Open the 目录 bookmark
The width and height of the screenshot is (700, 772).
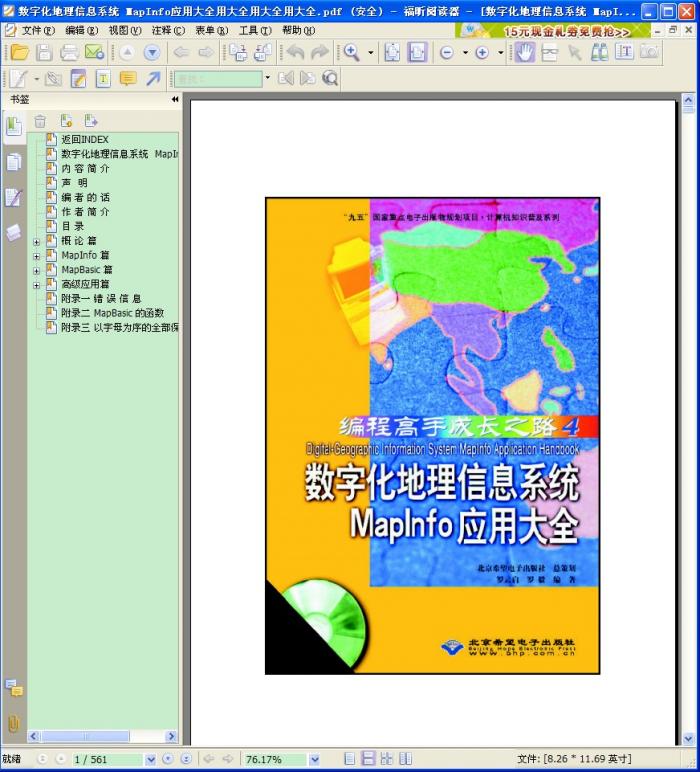72,226
